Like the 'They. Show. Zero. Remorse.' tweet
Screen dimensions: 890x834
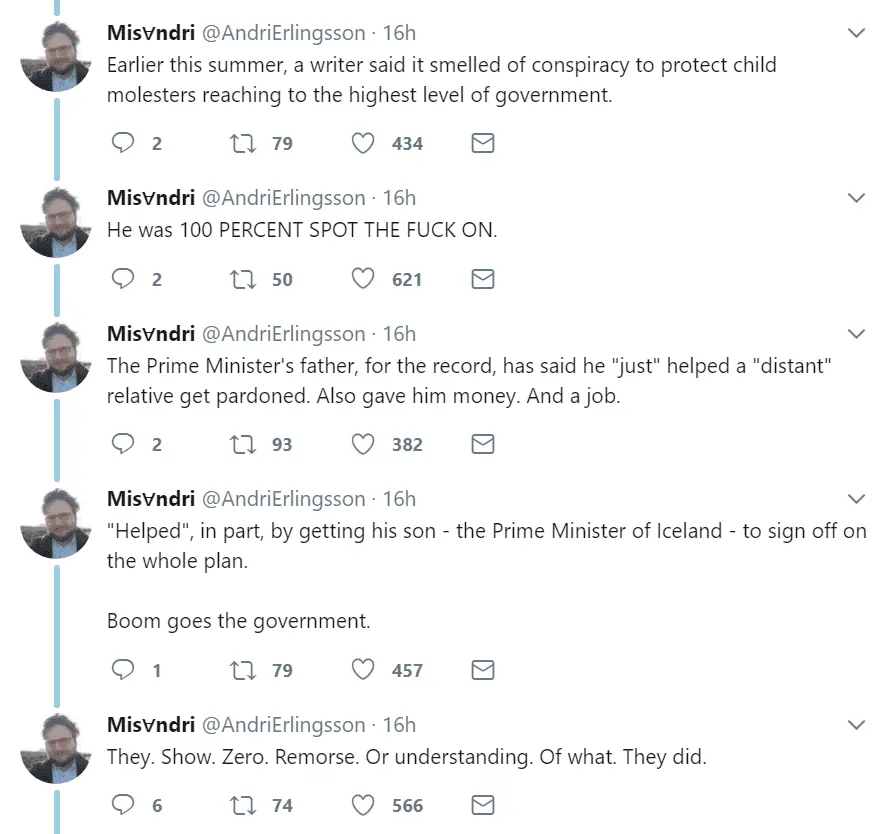click(363, 805)
